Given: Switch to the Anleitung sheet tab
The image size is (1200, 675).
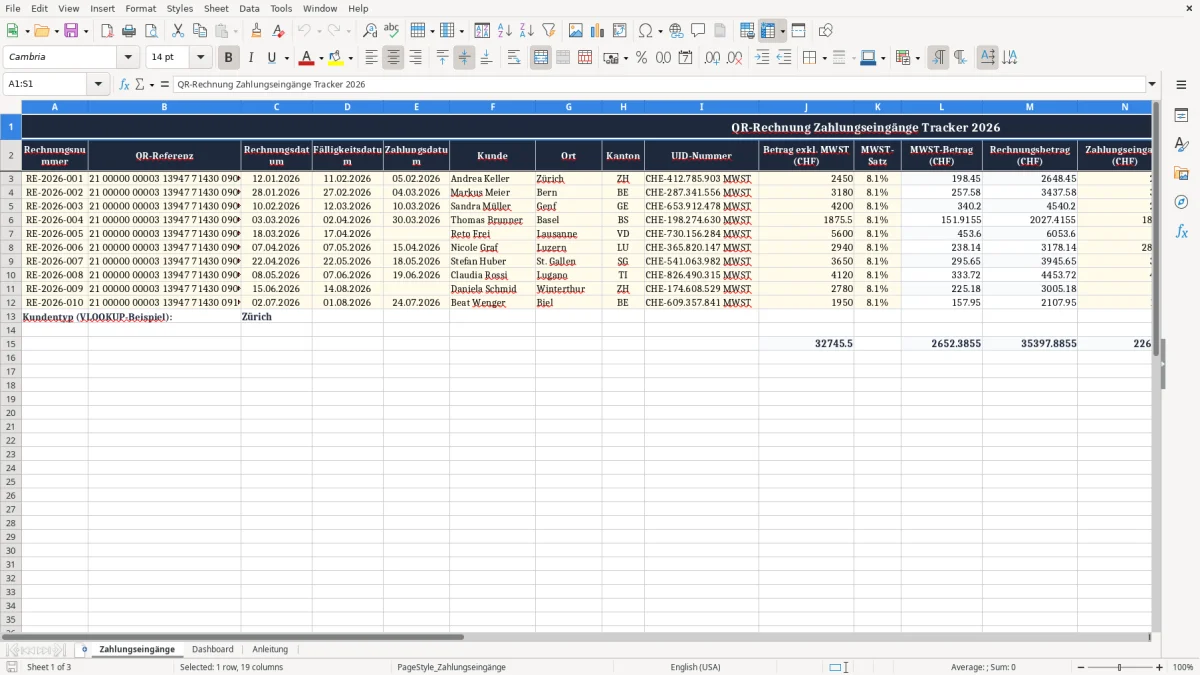Looking at the screenshot, I should (x=270, y=649).
